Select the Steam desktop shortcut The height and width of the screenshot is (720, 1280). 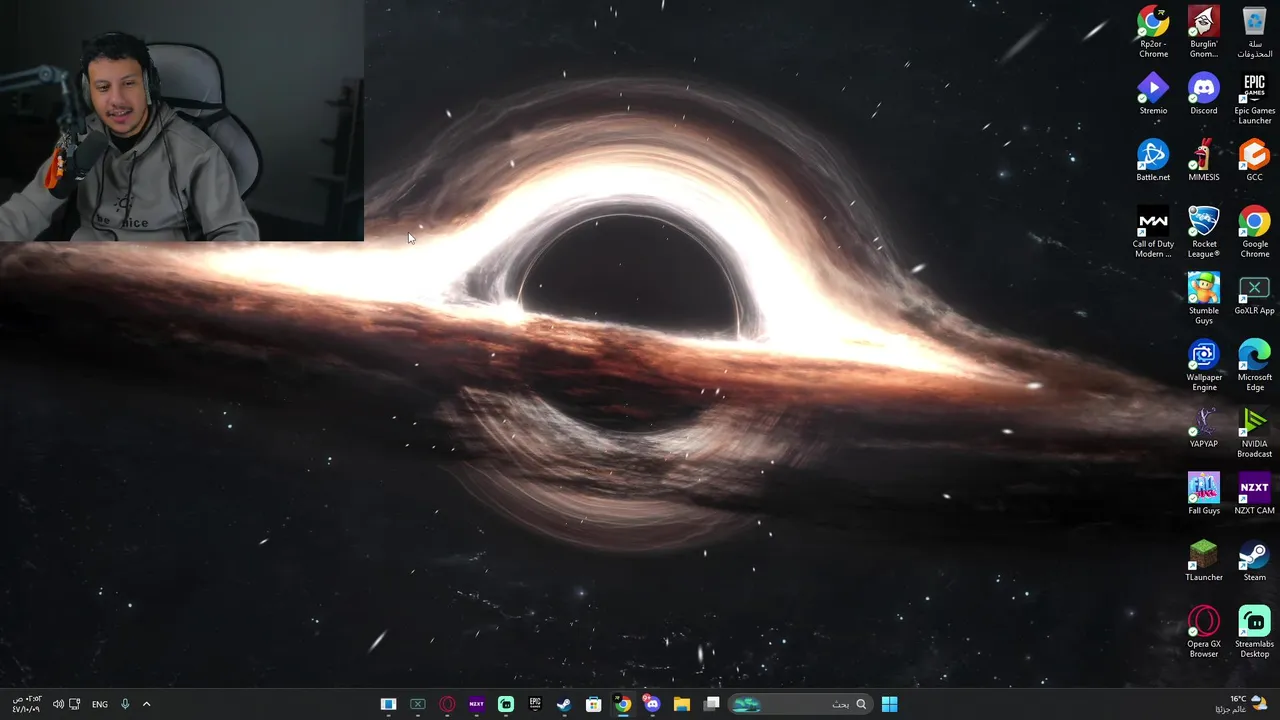pos(1255,561)
